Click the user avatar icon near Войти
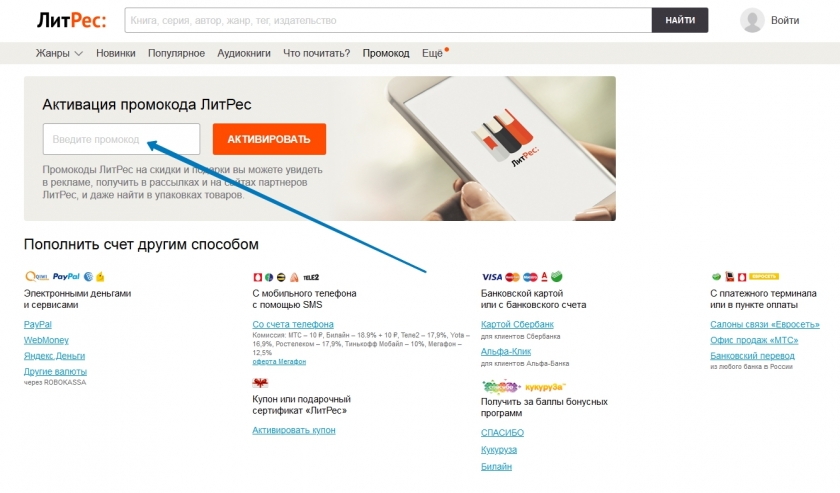Image resolution: width=840 pixels, height=493 pixels. [752, 20]
